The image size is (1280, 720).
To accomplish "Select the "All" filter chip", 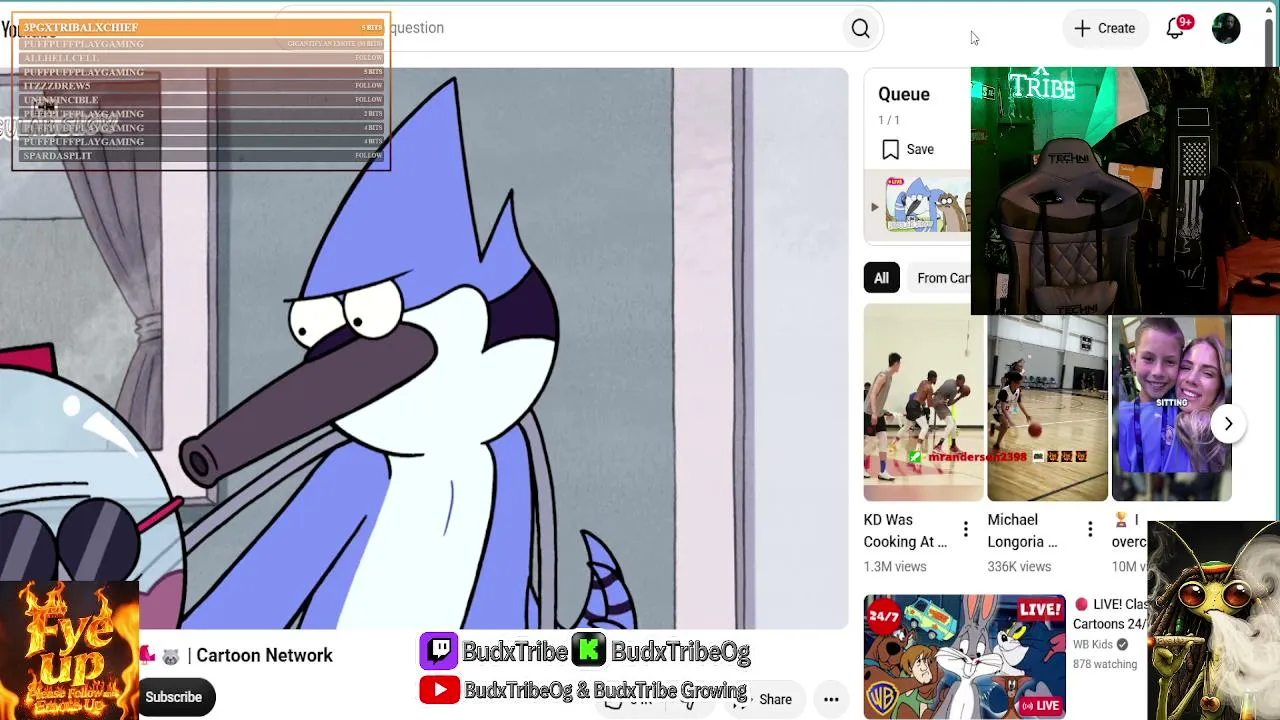I will click(881, 278).
